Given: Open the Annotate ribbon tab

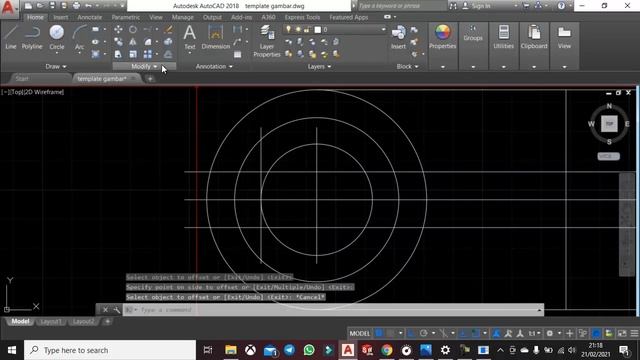Looking at the screenshot, I should [x=90, y=17].
